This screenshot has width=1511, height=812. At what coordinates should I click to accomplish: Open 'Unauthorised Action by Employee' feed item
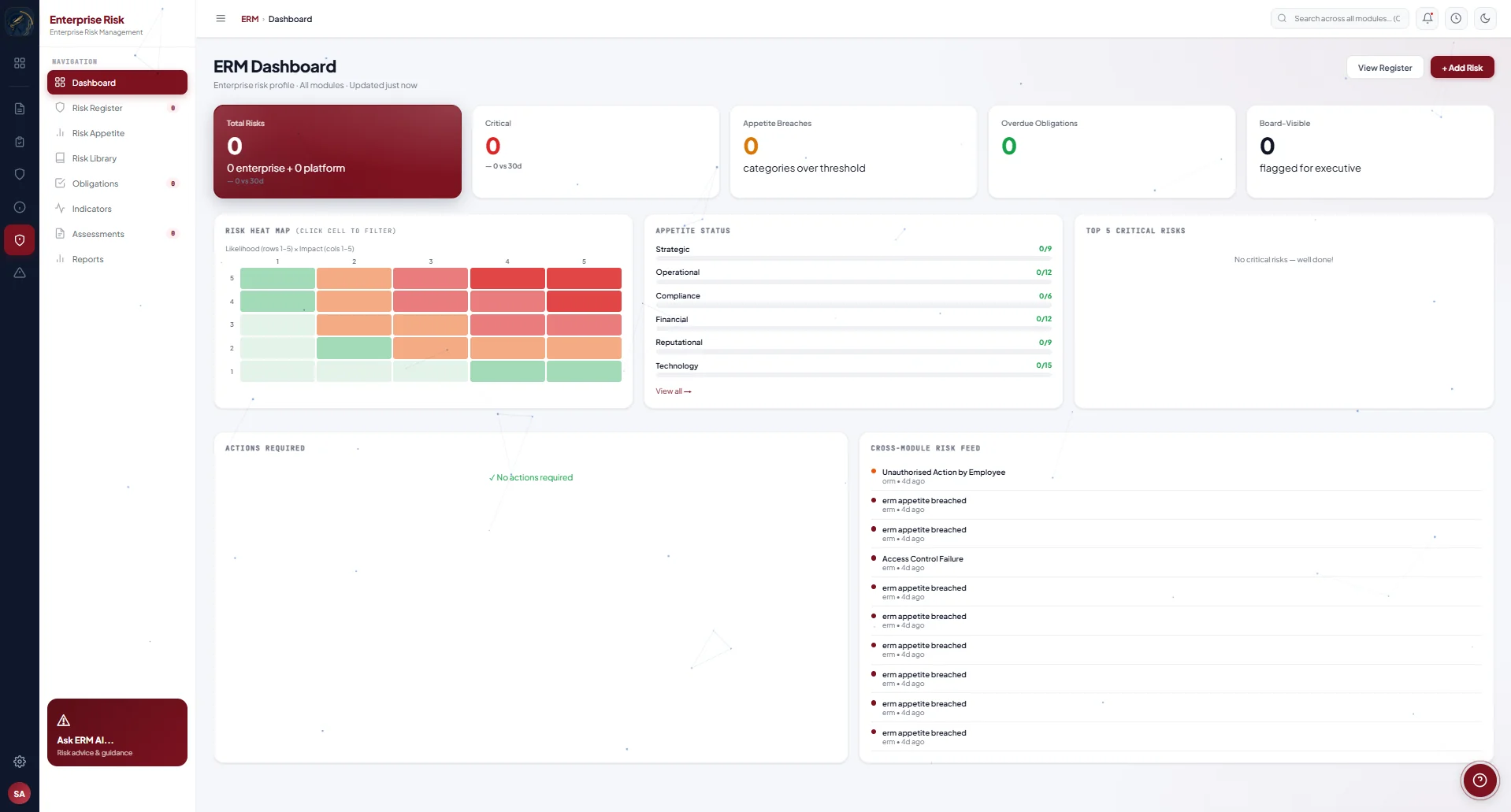(x=1175, y=476)
